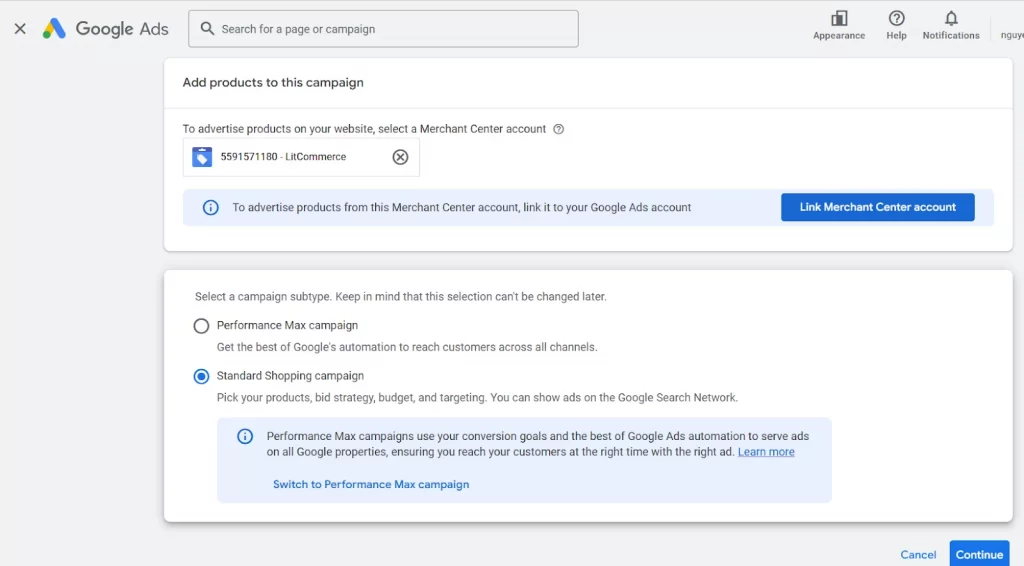Click Switch to Performance Max campaign

pos(371,484)
